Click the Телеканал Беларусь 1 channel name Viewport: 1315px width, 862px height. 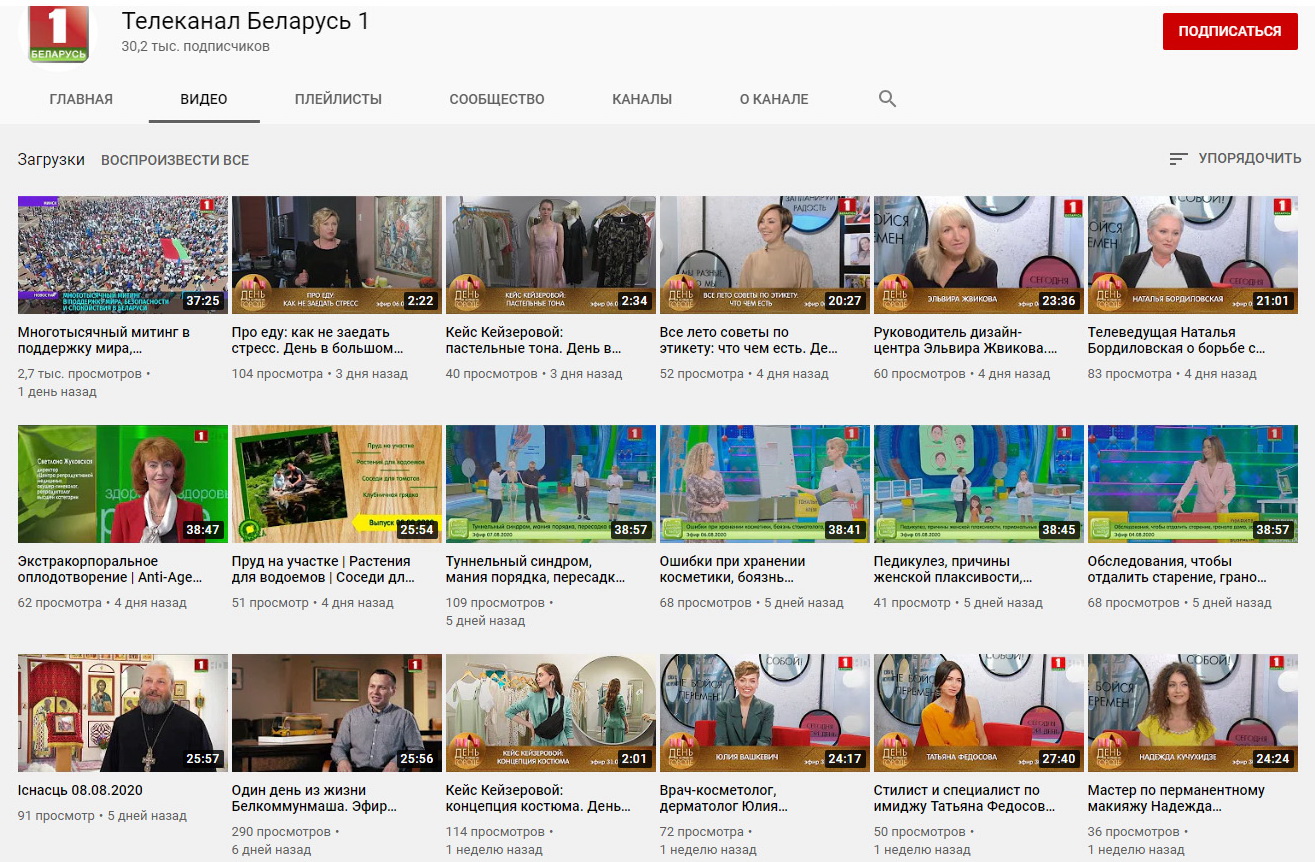point(245,20)
